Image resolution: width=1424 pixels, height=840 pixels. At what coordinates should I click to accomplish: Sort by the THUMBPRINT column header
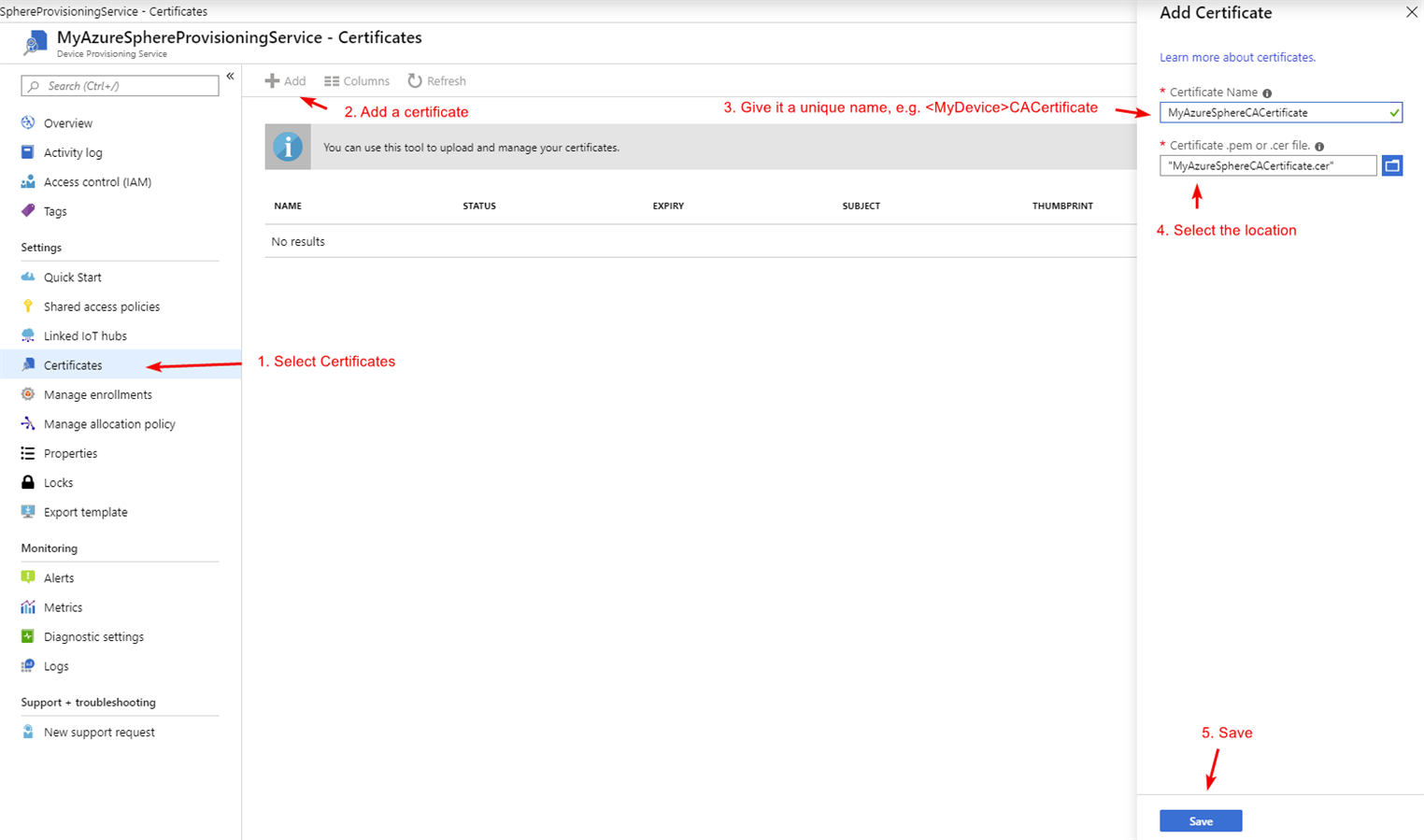pos(1062,206)
